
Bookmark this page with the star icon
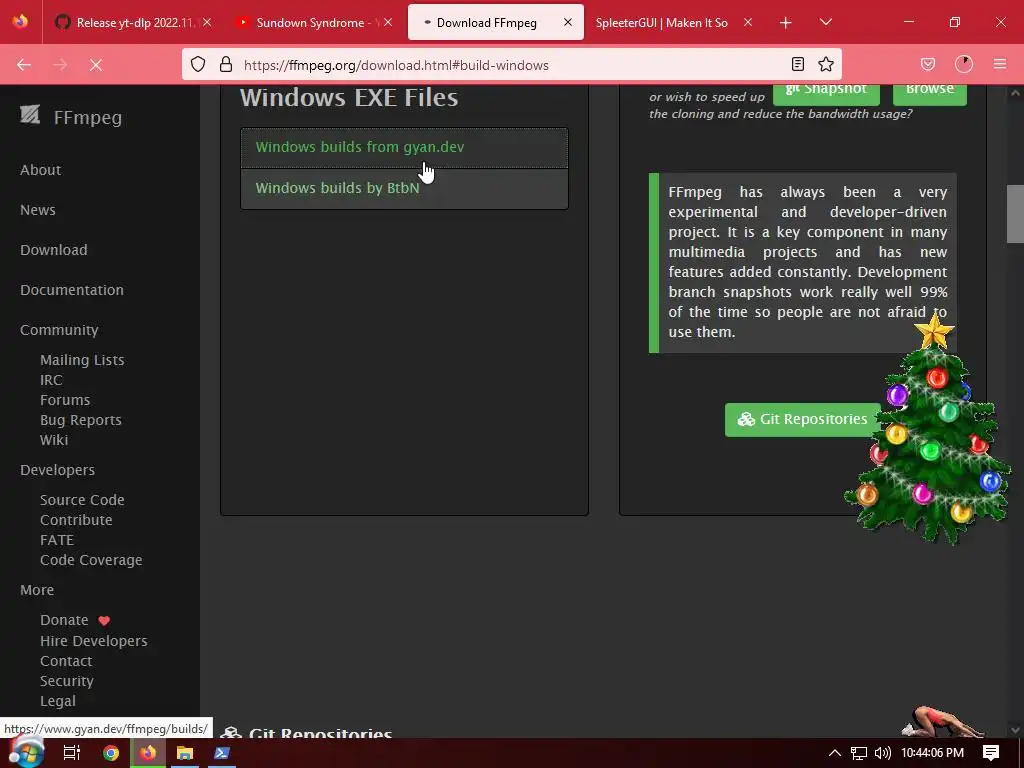tap(826, 64)
